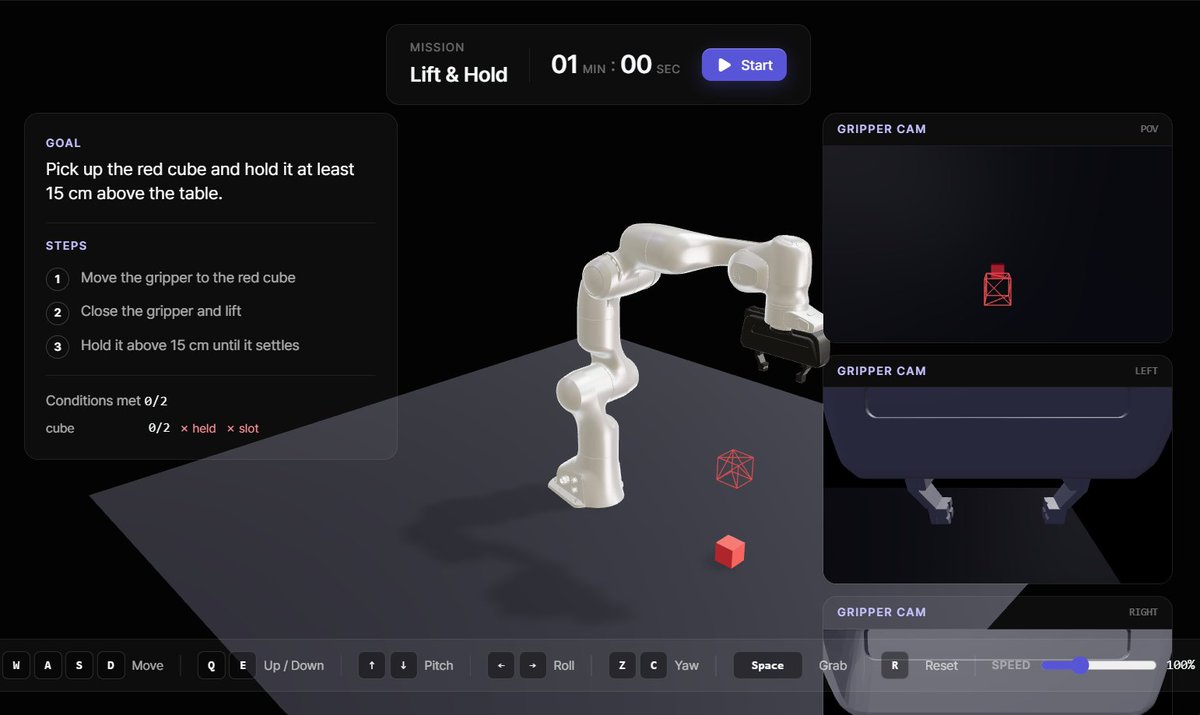Click the '× held' condition status
This screenshot has width=1200, height=715.
(x=198, y=428)
